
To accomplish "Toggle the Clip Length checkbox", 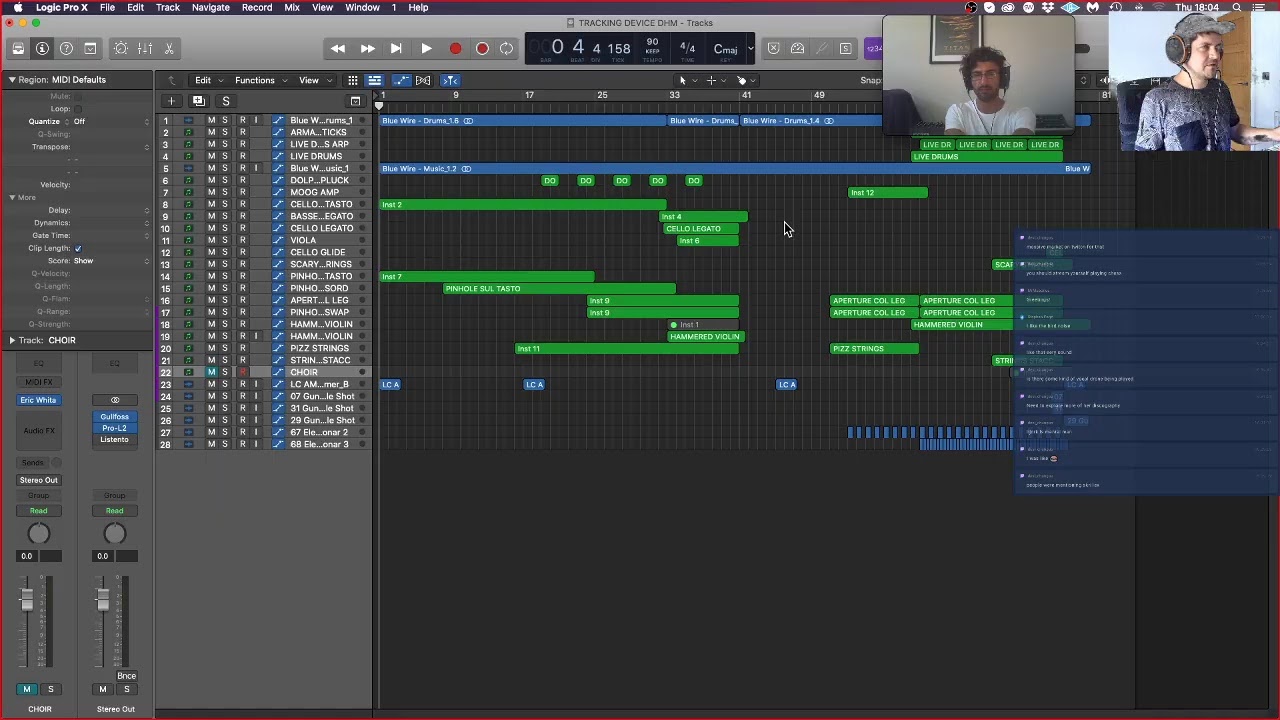I will [x=78, y=248].
